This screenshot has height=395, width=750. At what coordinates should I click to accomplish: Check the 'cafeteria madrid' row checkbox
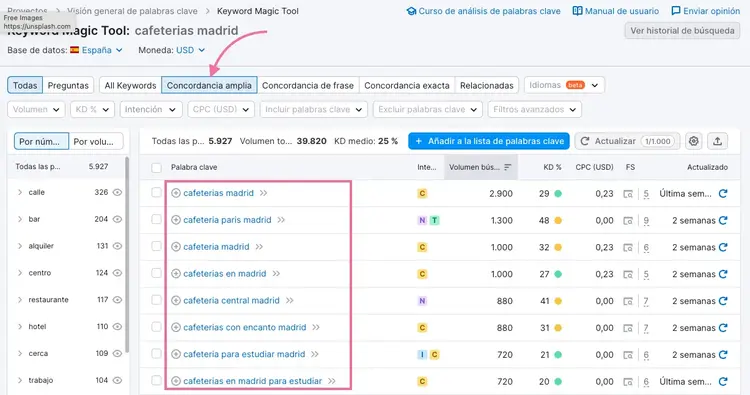(x=156, y=246)
